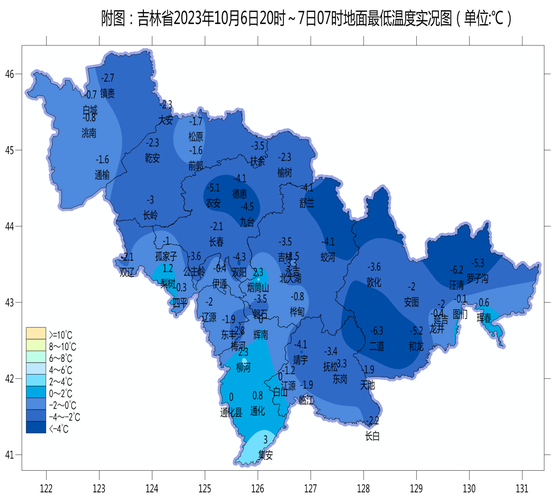The width and height of the screenshot is (553, 500).
Task: Select the 东岗 station label
Action: tap(340, 379)
